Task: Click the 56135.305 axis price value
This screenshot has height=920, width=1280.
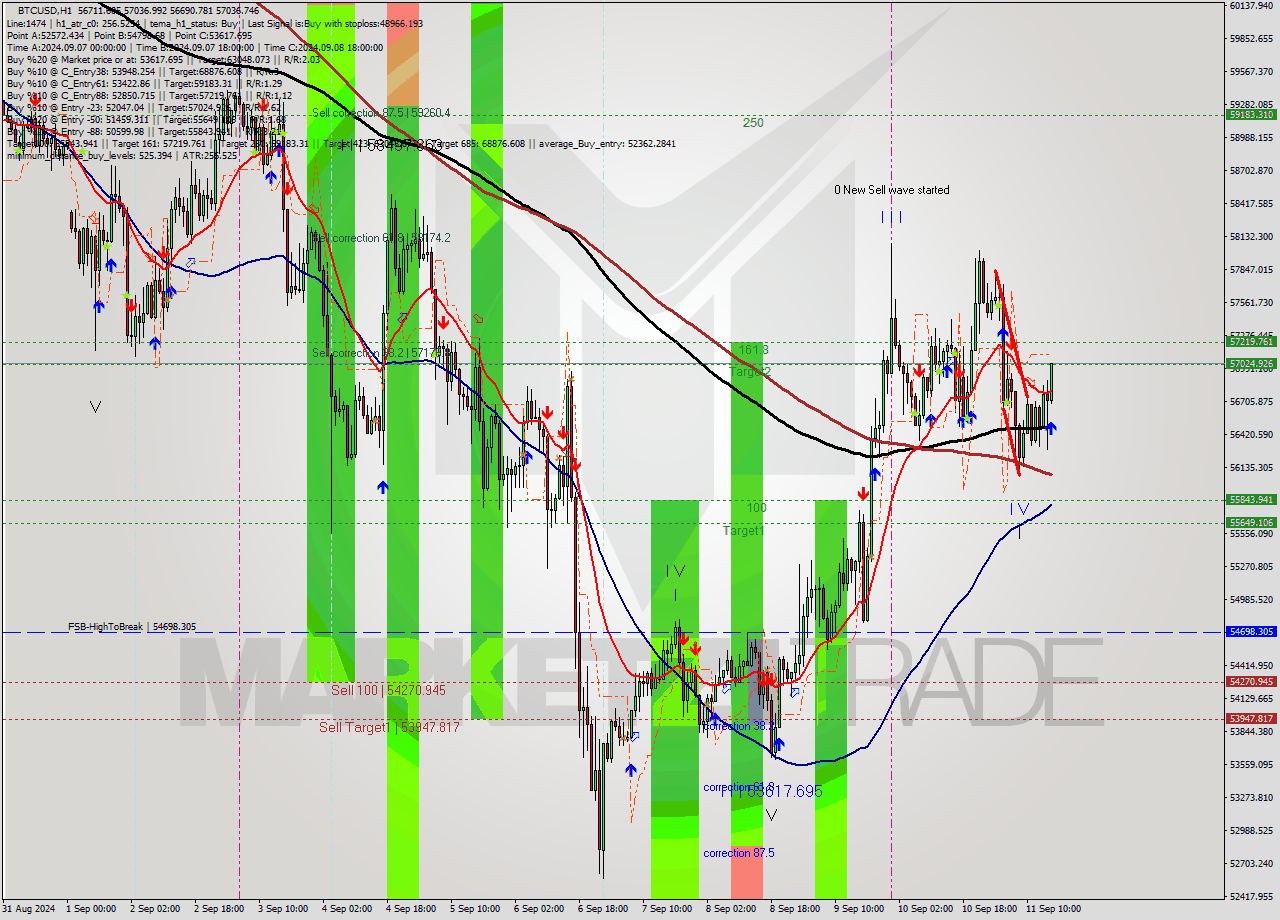Action: pyautogui.click(x=1250, y=467)
